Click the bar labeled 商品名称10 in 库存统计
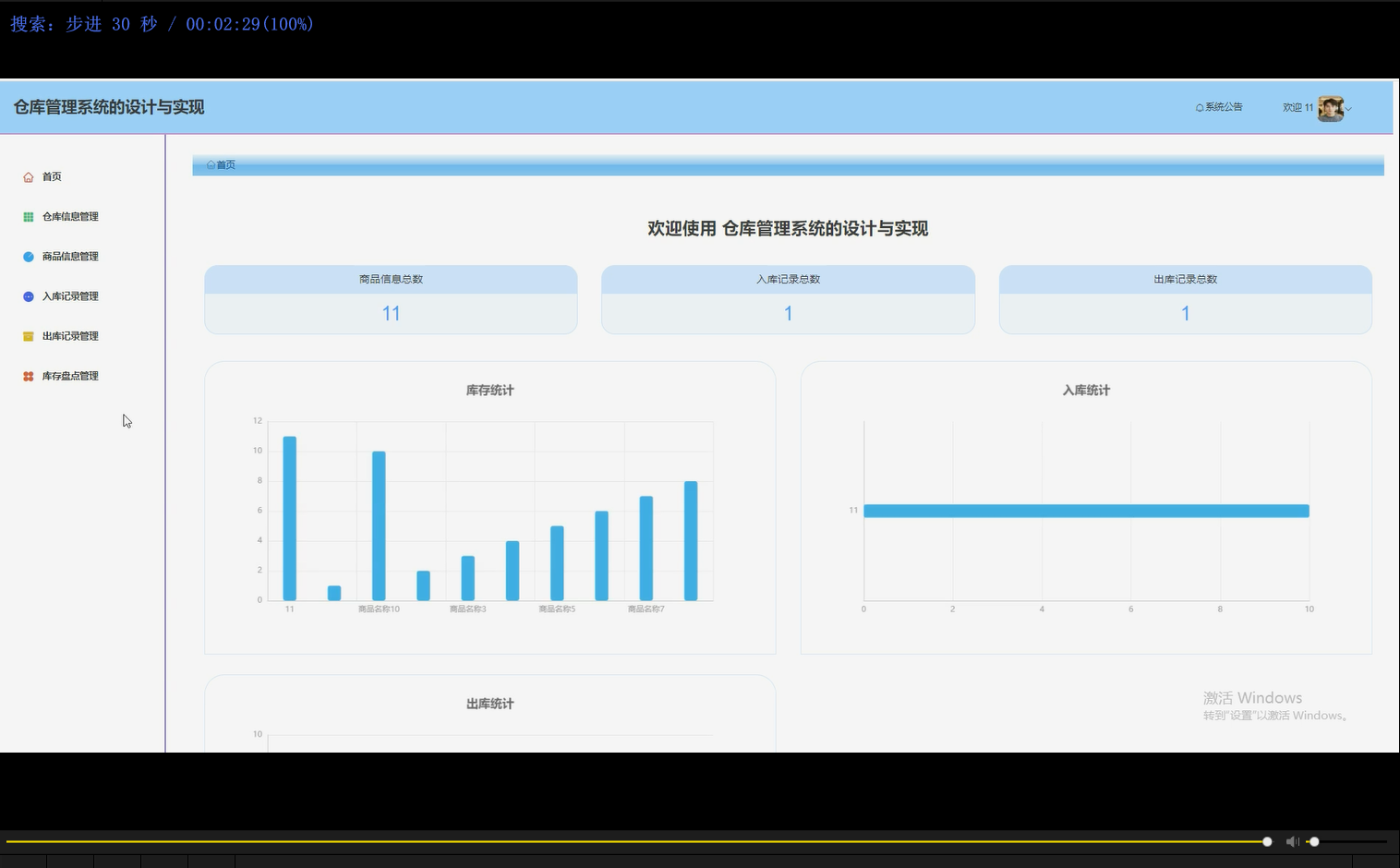The width and height of the screenshot is (1400, 868). (x=379, y=525)
